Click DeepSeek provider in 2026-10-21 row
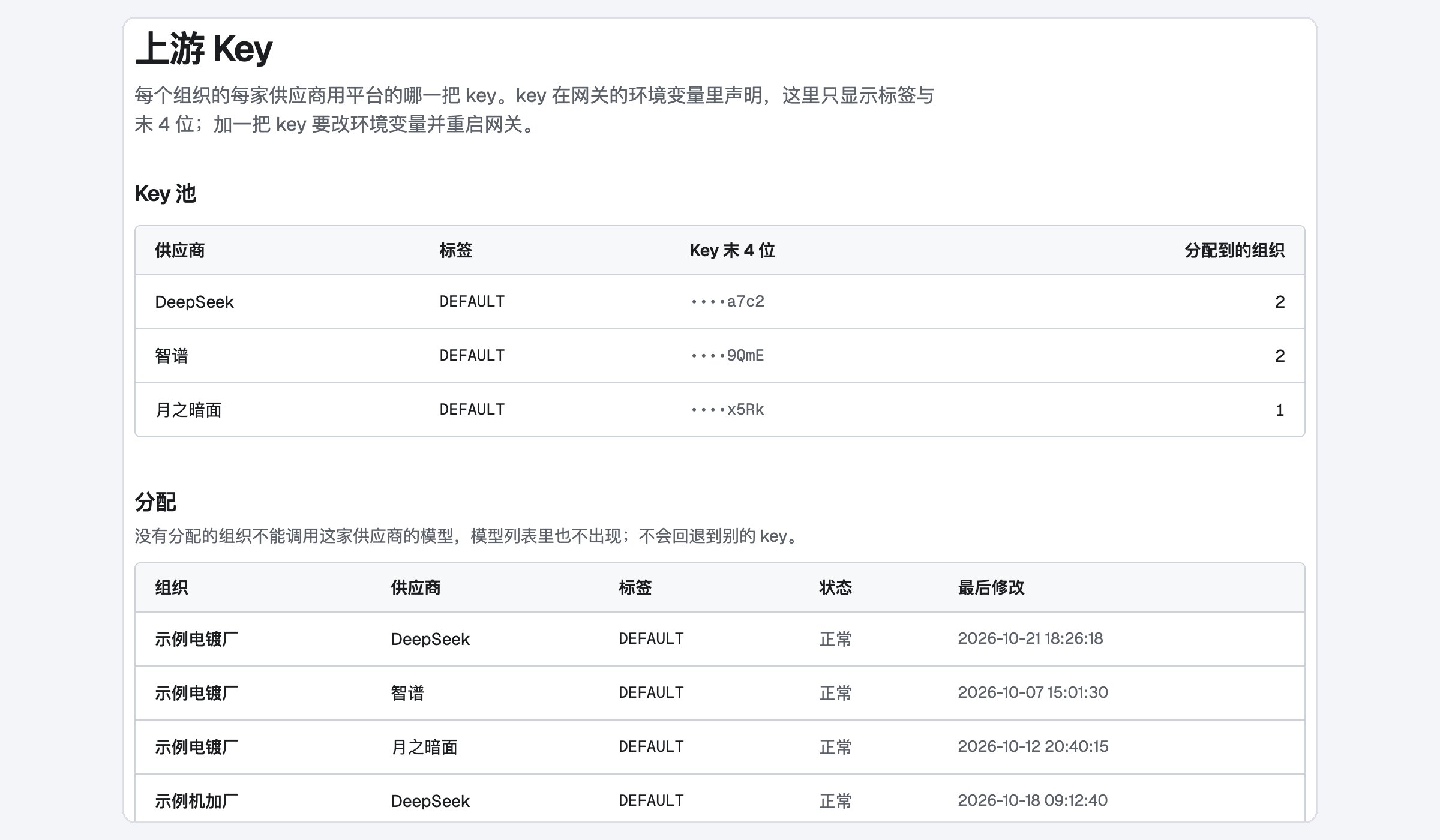The image size is (1440, 840). point(430,639)
